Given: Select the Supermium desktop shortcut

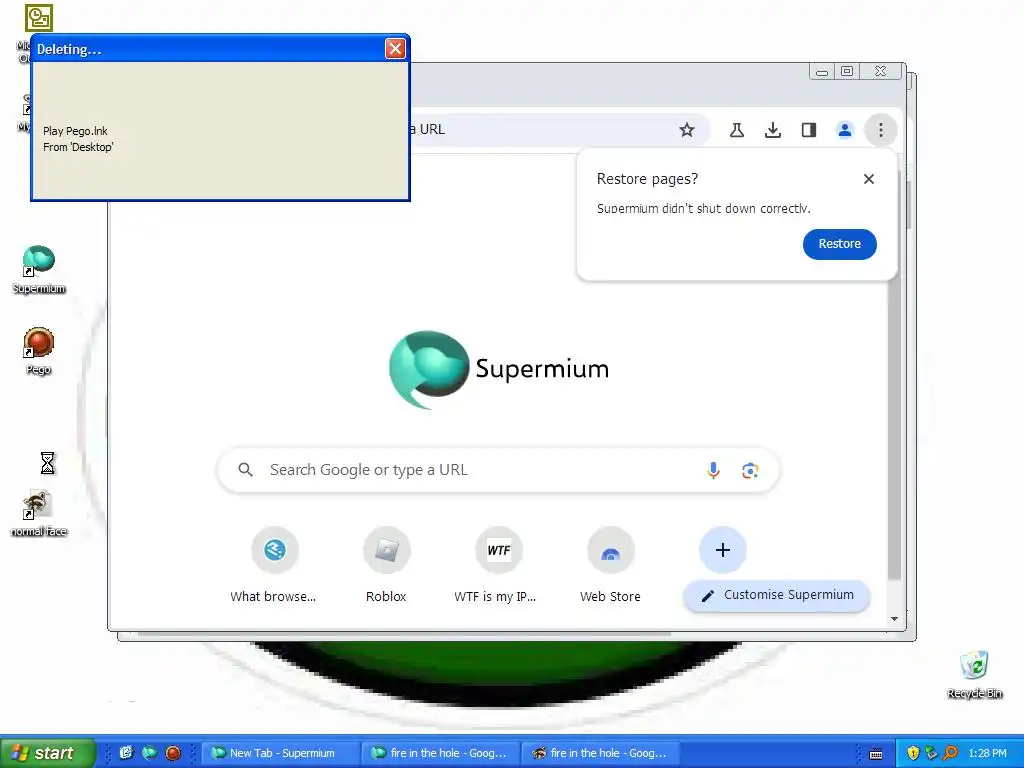Looking at the screenshot, I should click(x=39, y=269).
